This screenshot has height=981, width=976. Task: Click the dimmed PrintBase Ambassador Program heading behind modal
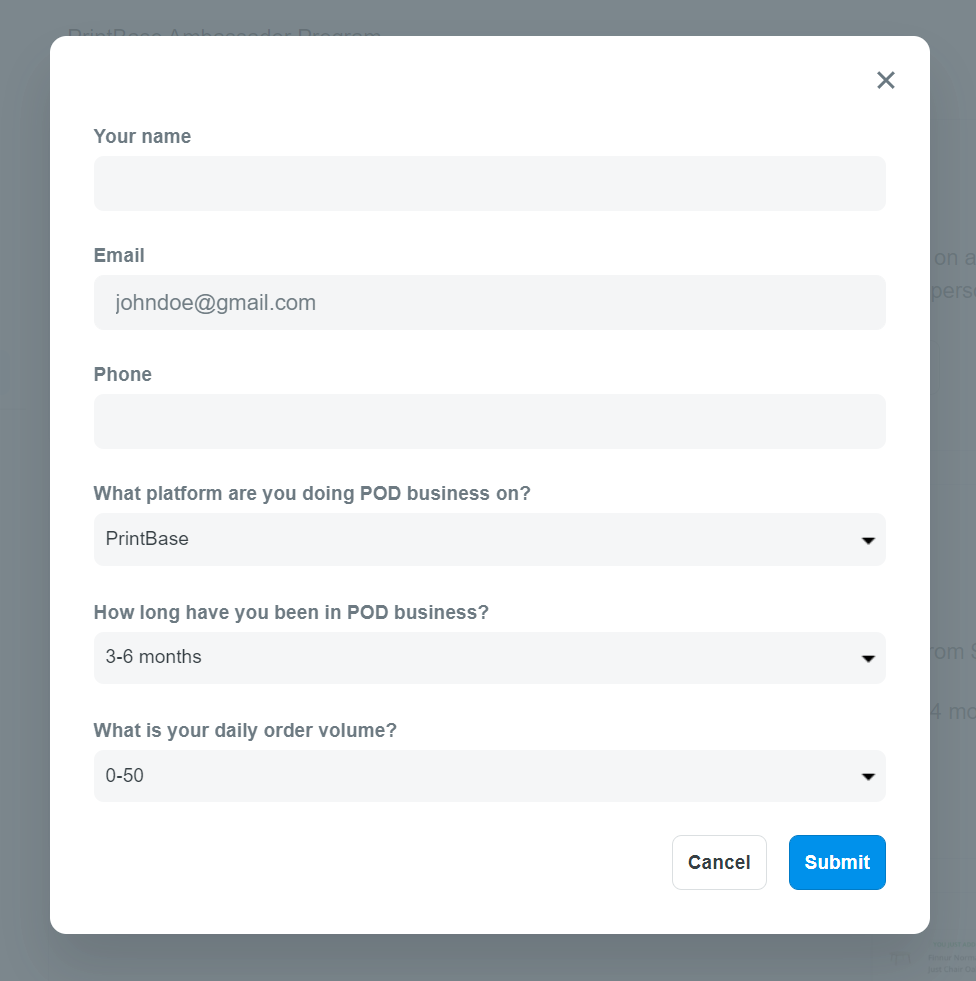(x=224, y=32)
